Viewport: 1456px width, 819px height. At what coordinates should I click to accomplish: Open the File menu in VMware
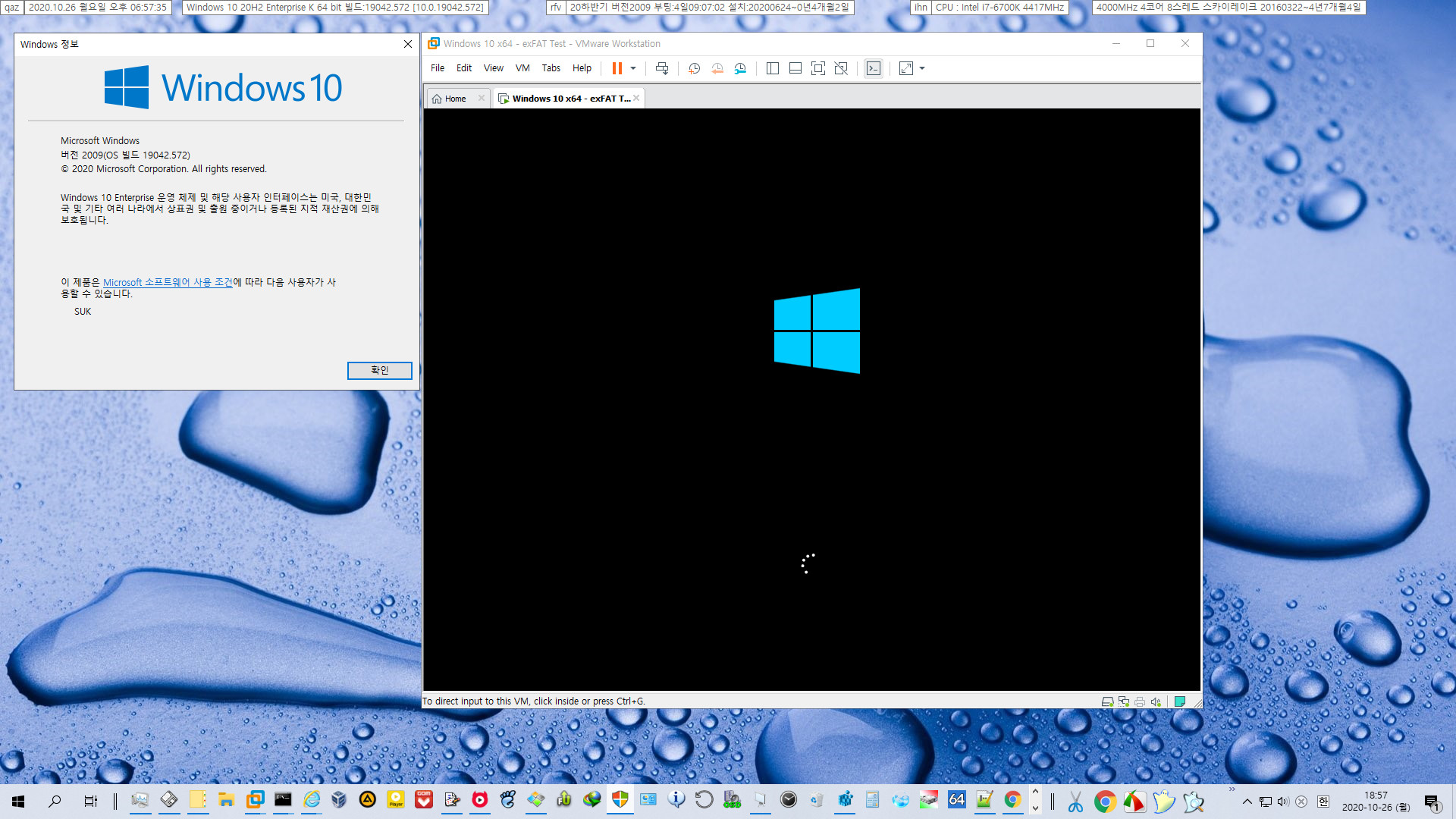point(438,68)
